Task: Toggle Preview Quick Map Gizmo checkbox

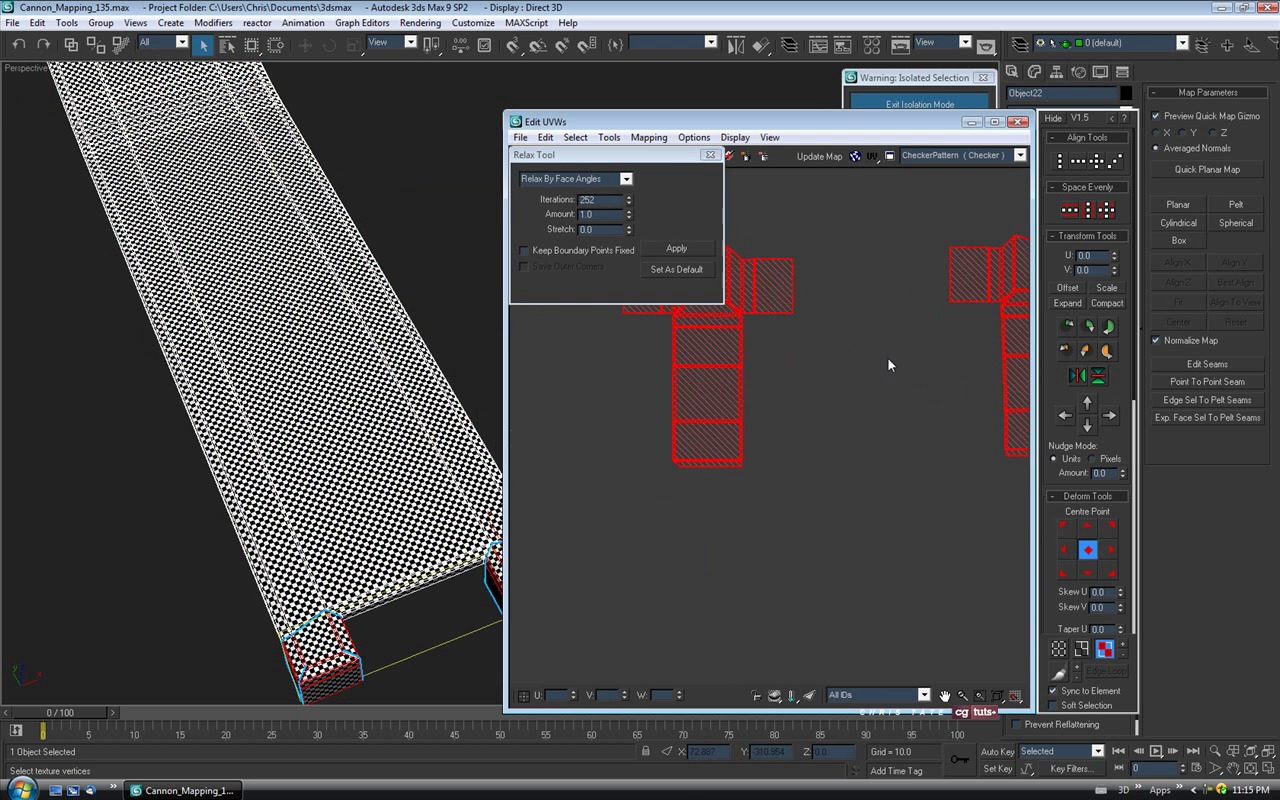Action: (1156, 116)
